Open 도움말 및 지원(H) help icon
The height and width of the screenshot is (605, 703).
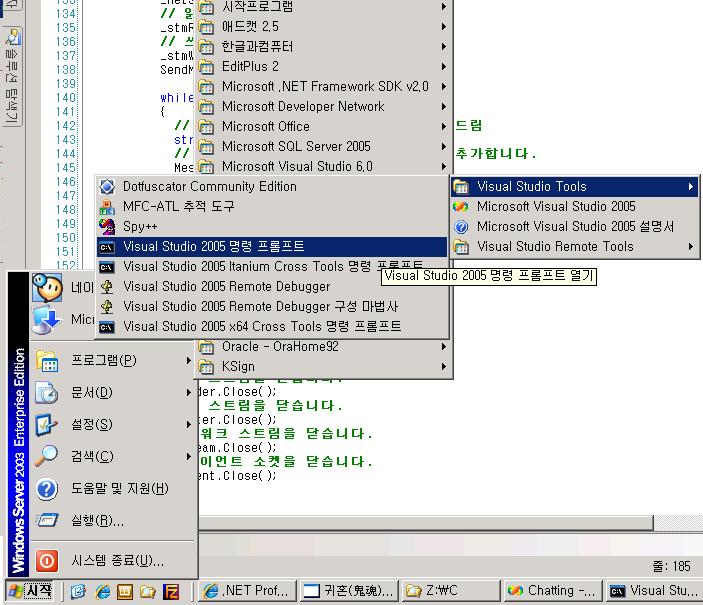coord(47,489)
